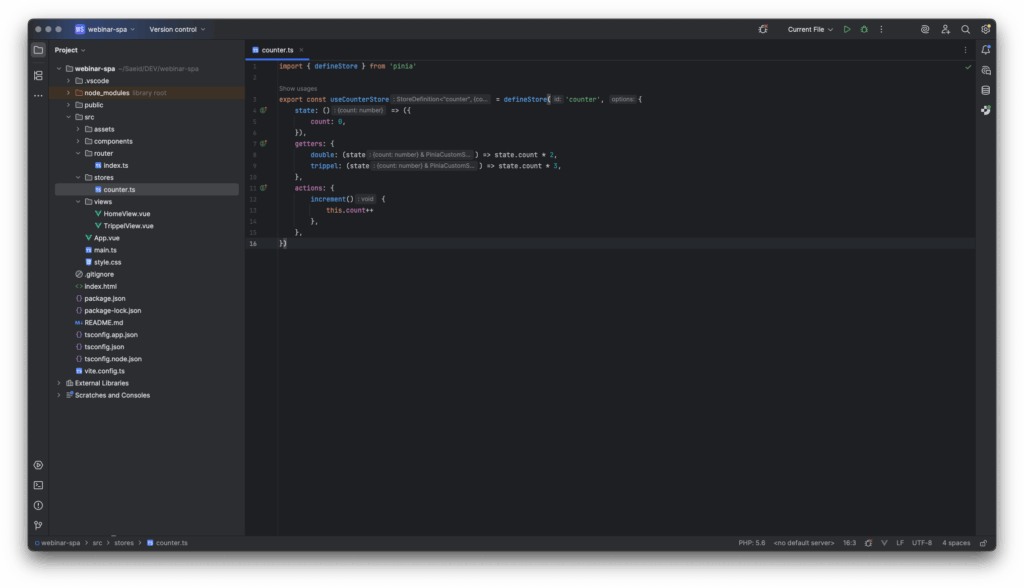Select the counter.ts editor tab
The height and width of the screenshot is (588, 1024).
click(277, 49)
